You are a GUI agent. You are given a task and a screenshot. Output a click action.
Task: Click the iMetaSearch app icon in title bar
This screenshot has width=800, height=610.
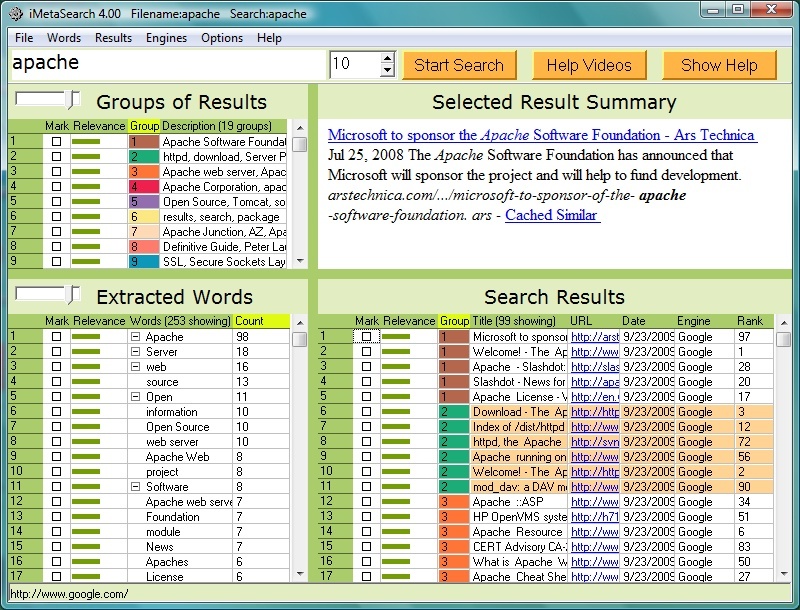[16, 13]
